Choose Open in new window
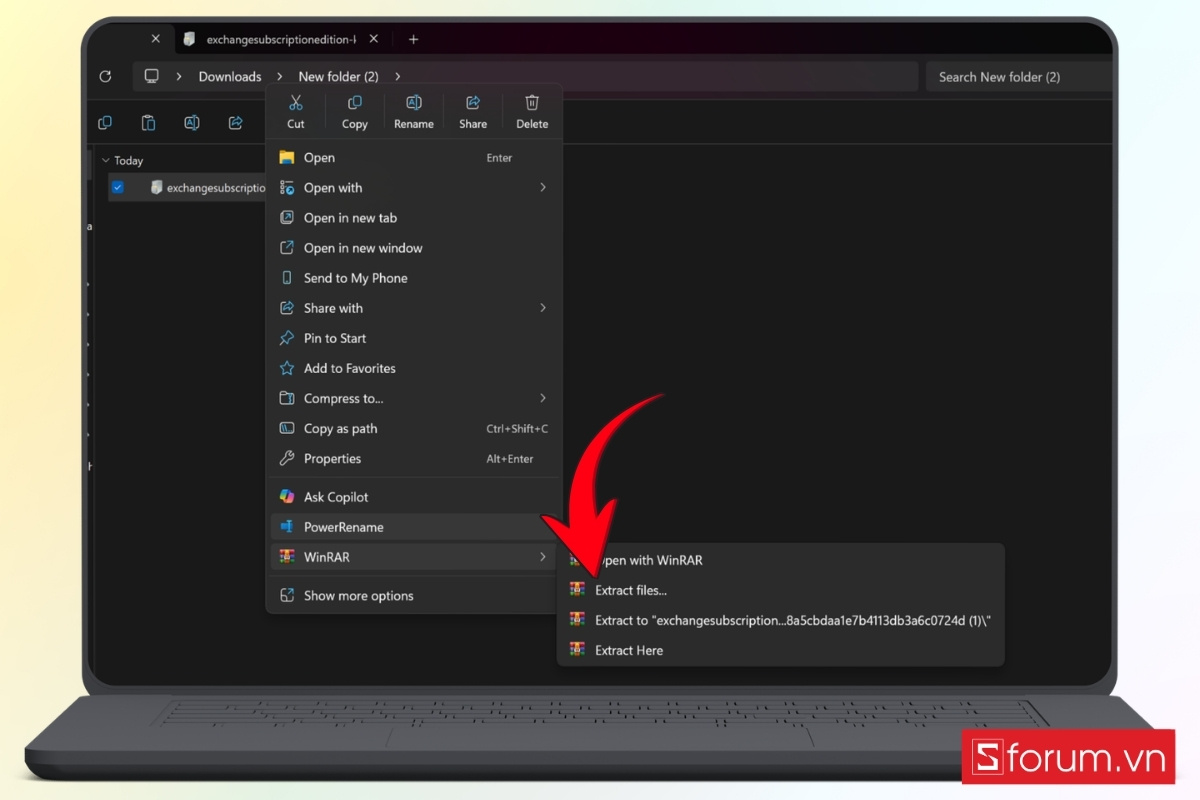Screen dimensions: 1200x800 click(414, 248)
